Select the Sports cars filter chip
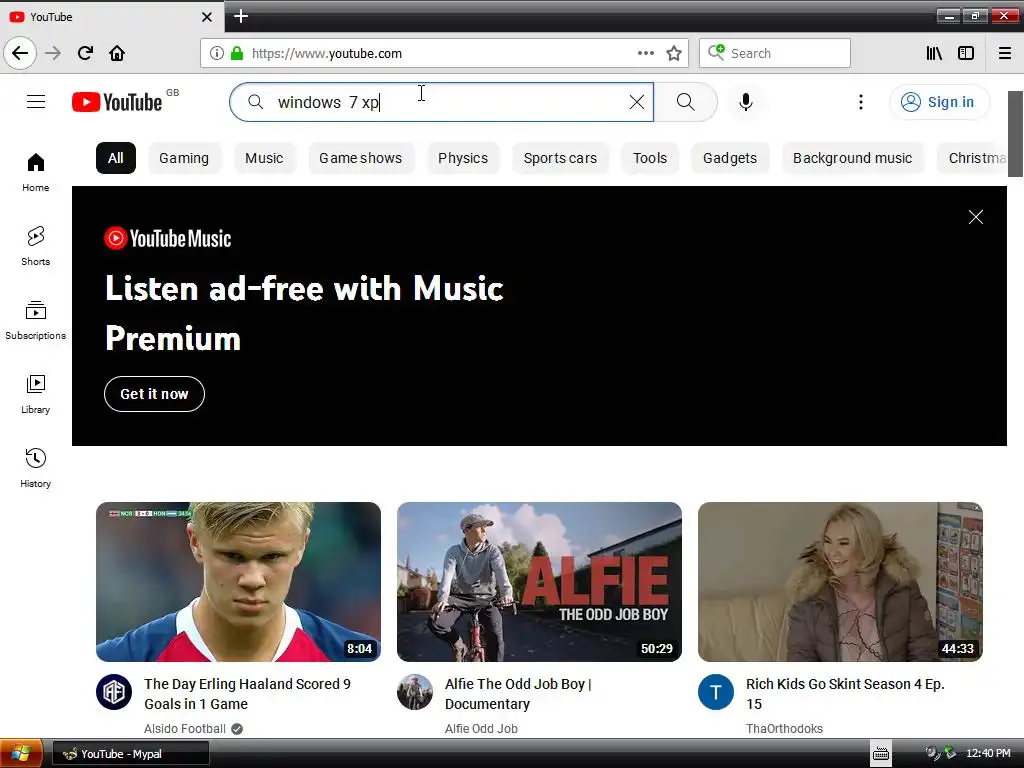Screen dimensions: 1024x768 [x=560, y=158]
